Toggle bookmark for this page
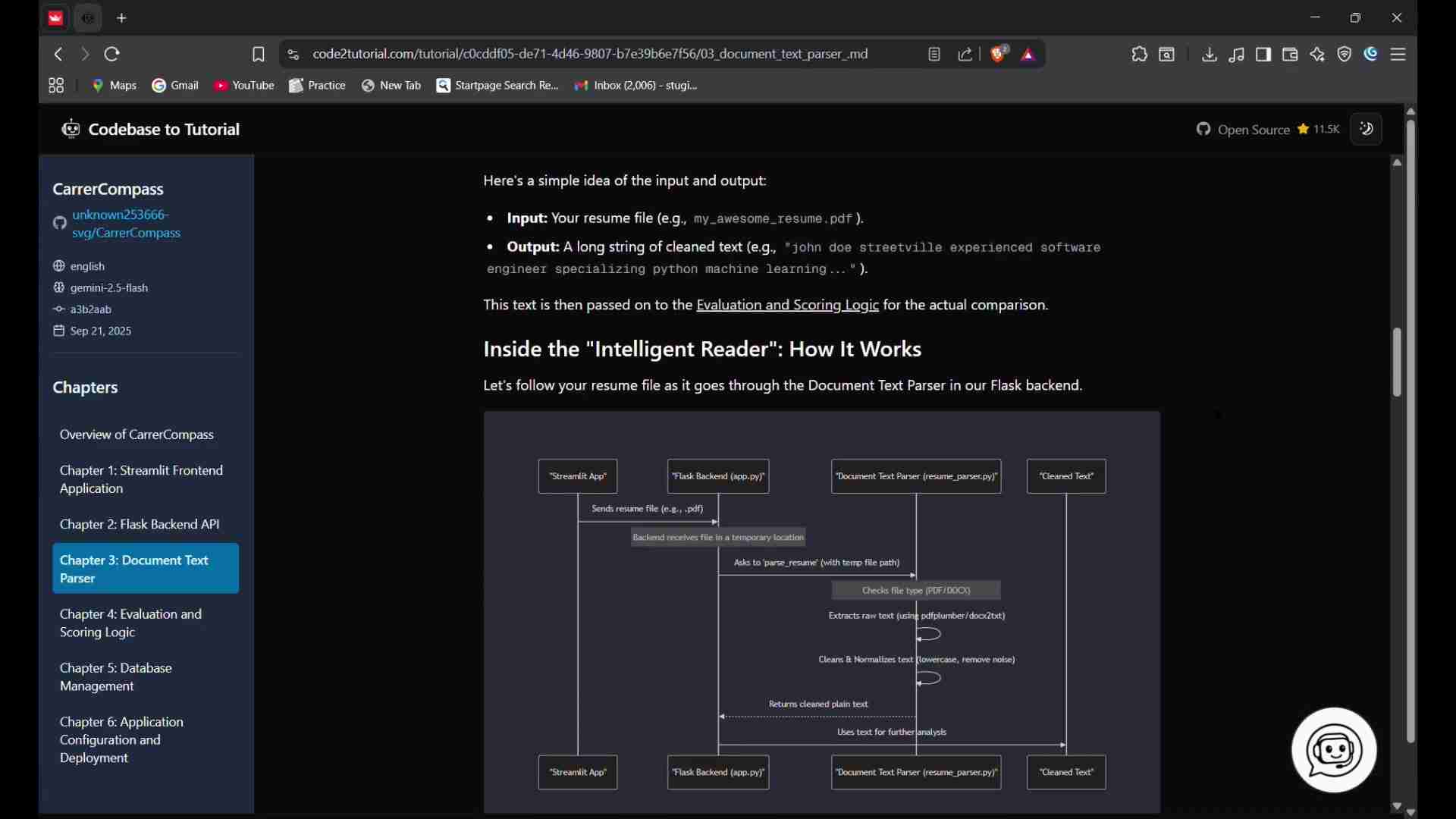Image resolution: width=1456 pixels, height=819 pixels. coord(259,55)
